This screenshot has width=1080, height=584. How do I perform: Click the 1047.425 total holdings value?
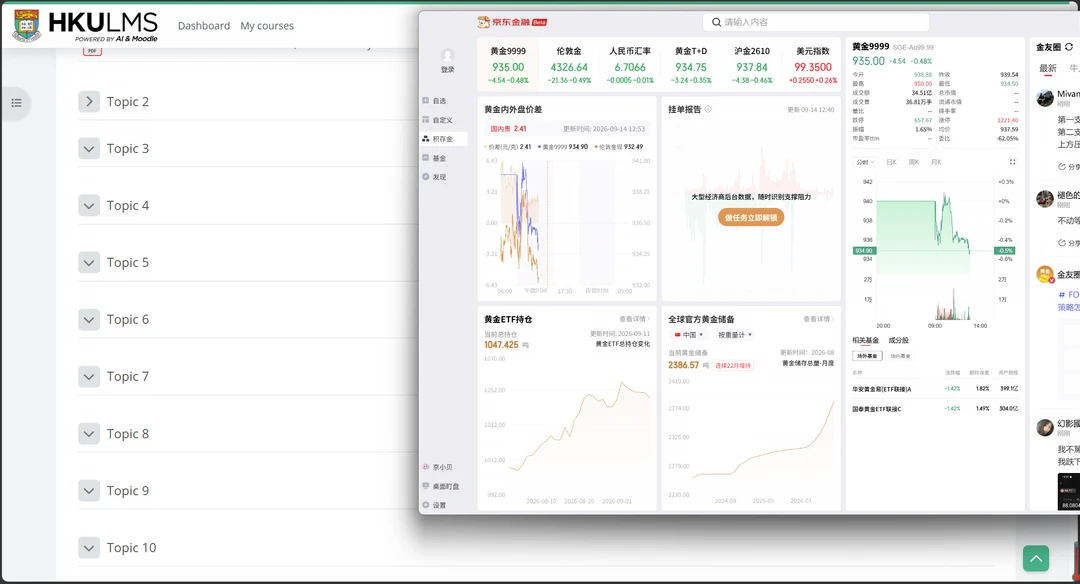(501, 344)
